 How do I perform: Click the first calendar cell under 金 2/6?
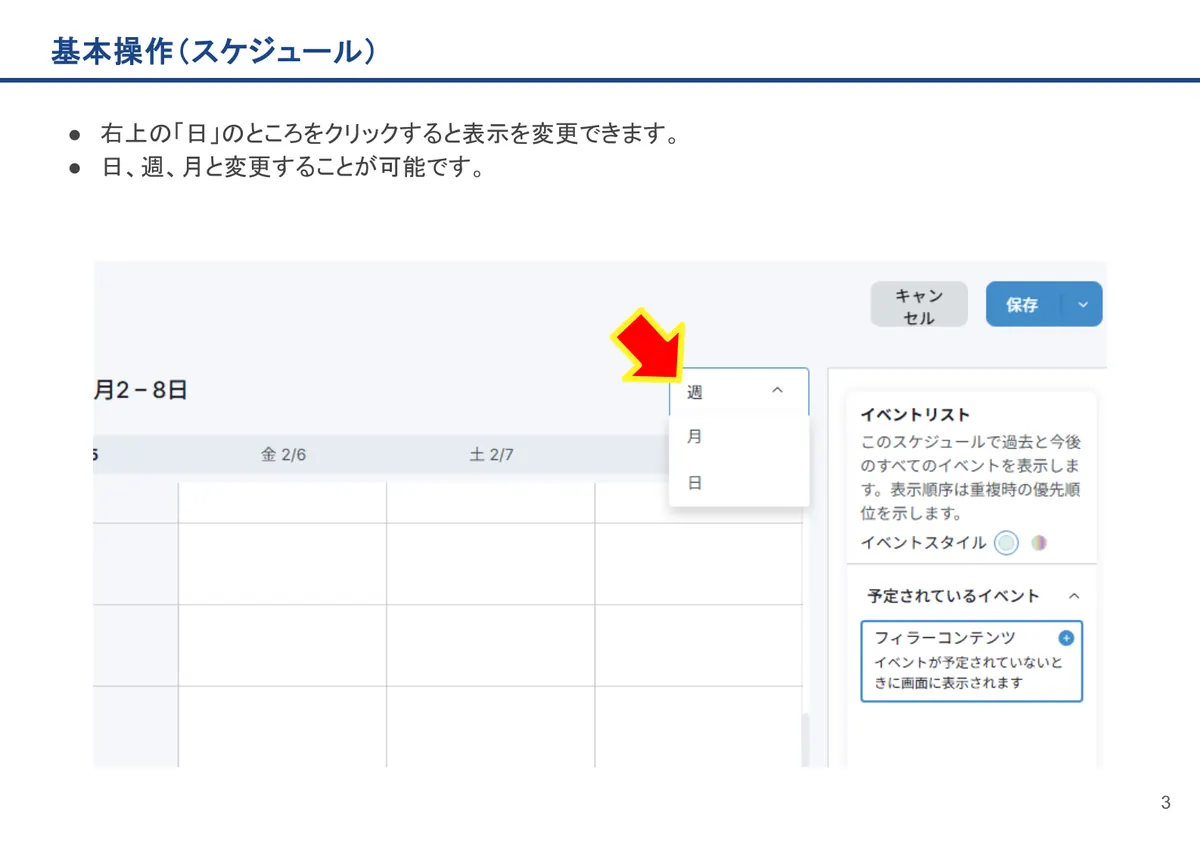[x=283, y=503]
